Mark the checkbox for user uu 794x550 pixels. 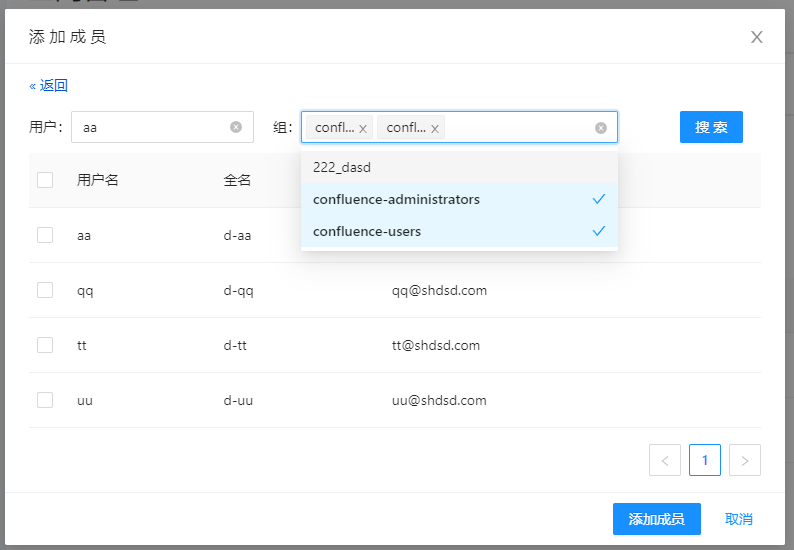click(45, 400)
